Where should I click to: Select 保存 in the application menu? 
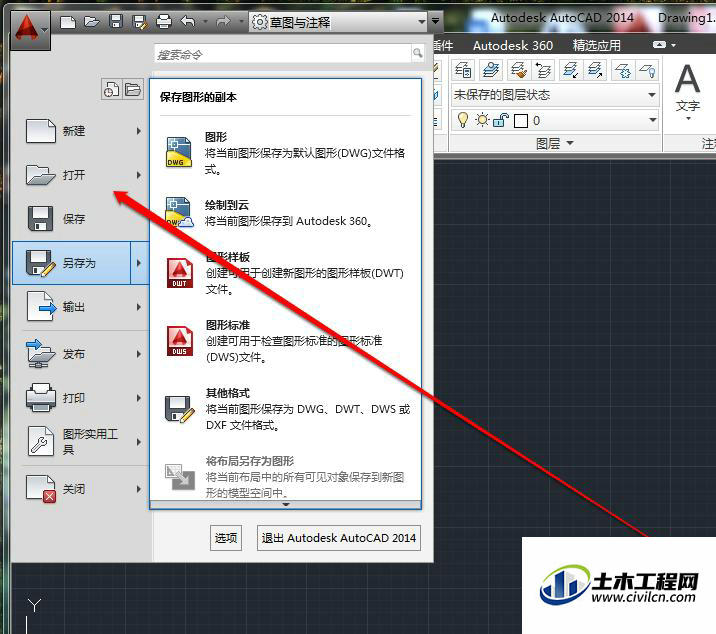pos(80,219)
